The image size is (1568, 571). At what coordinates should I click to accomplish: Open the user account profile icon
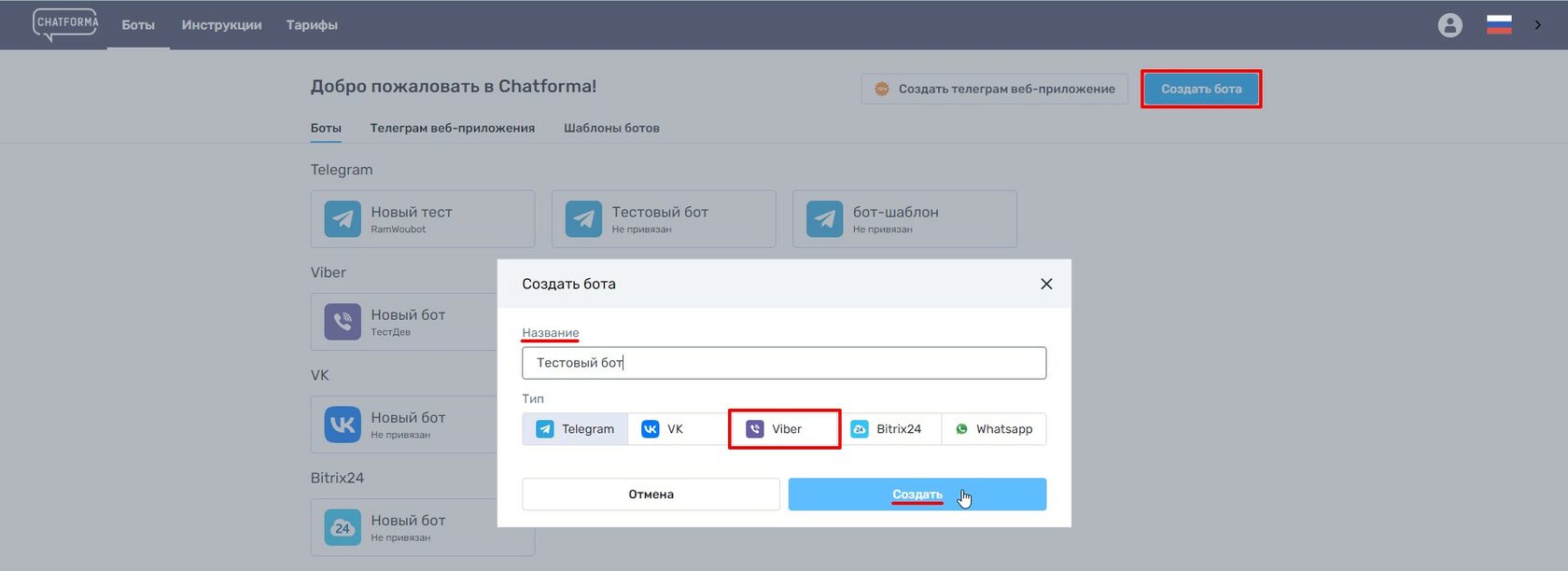tap(1450, 25)
